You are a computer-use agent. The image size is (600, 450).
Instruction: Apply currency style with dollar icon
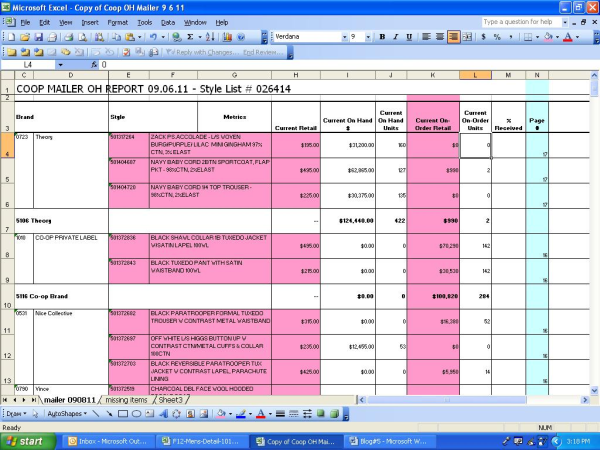(483, 37)
